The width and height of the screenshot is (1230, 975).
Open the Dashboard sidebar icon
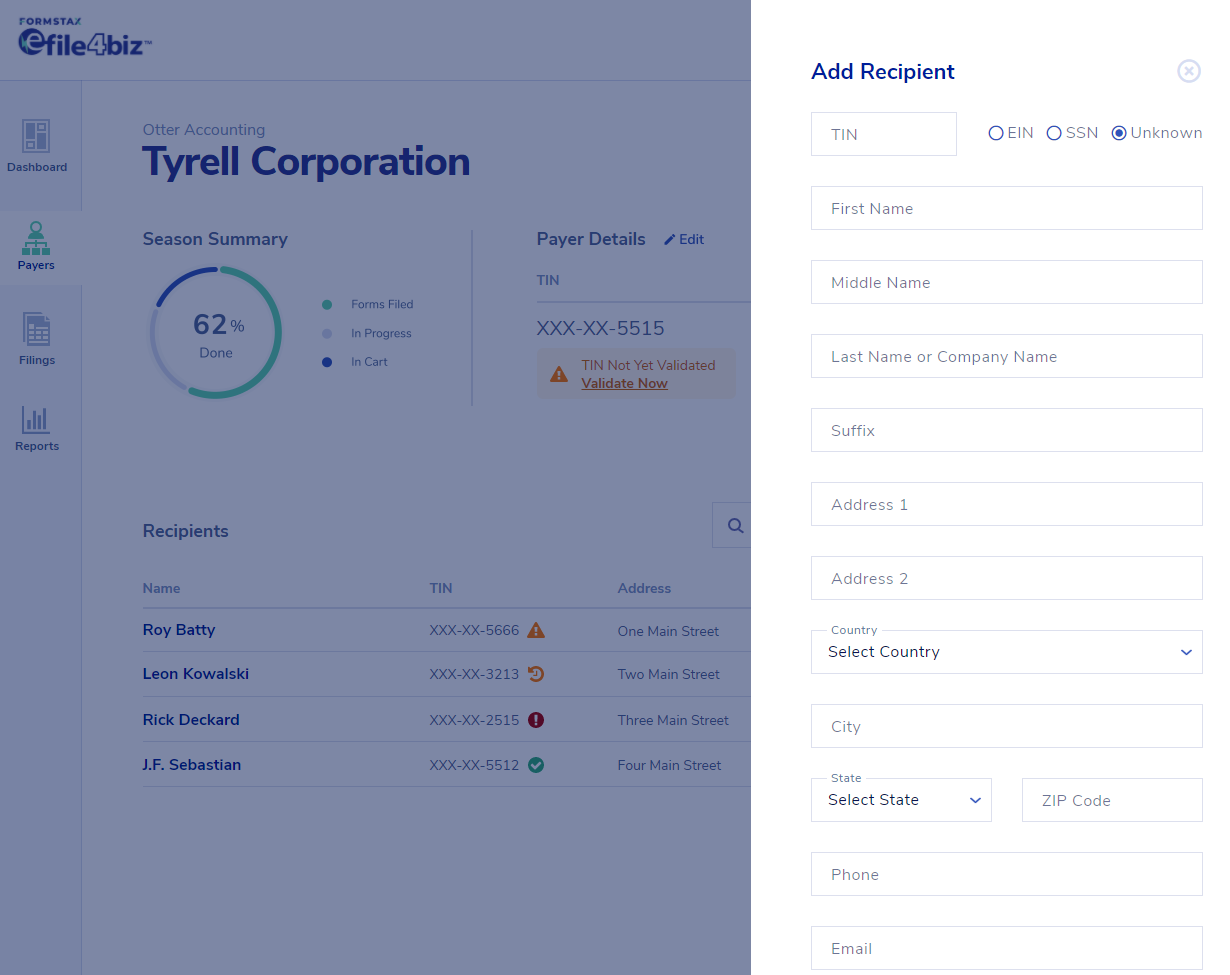pyautogui.click(x=37, y=146)
